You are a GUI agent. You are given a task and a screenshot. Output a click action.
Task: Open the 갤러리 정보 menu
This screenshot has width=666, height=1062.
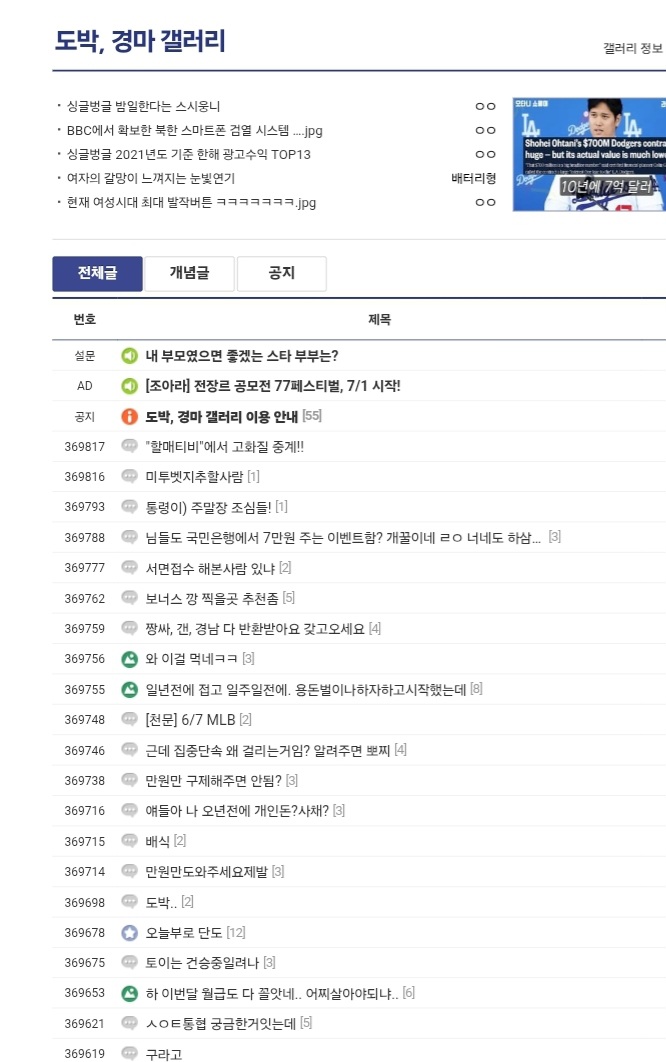(x=633, y=47)
